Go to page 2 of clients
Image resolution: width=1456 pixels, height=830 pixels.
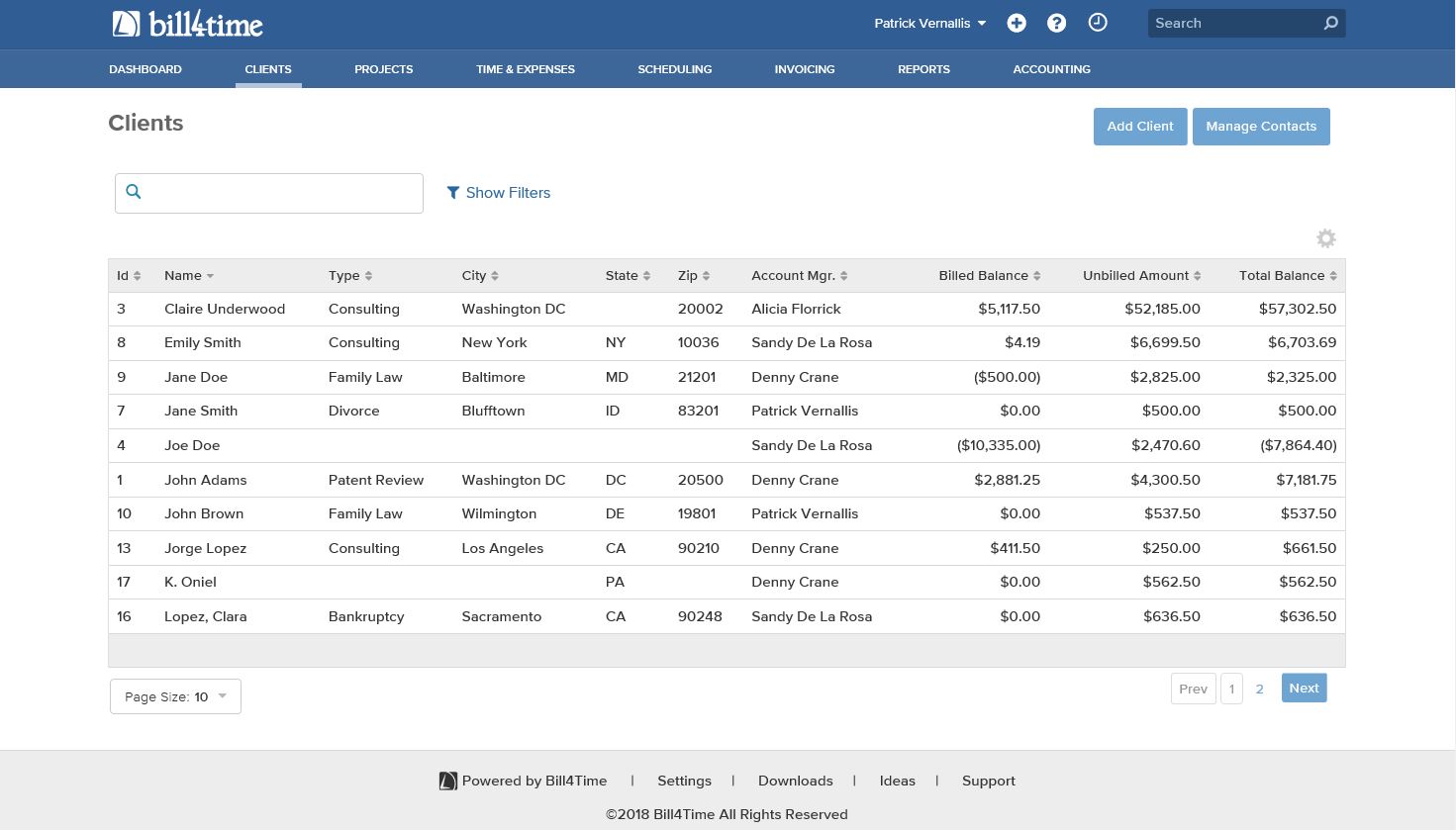pyautogui.click(x=1259, y=689)
